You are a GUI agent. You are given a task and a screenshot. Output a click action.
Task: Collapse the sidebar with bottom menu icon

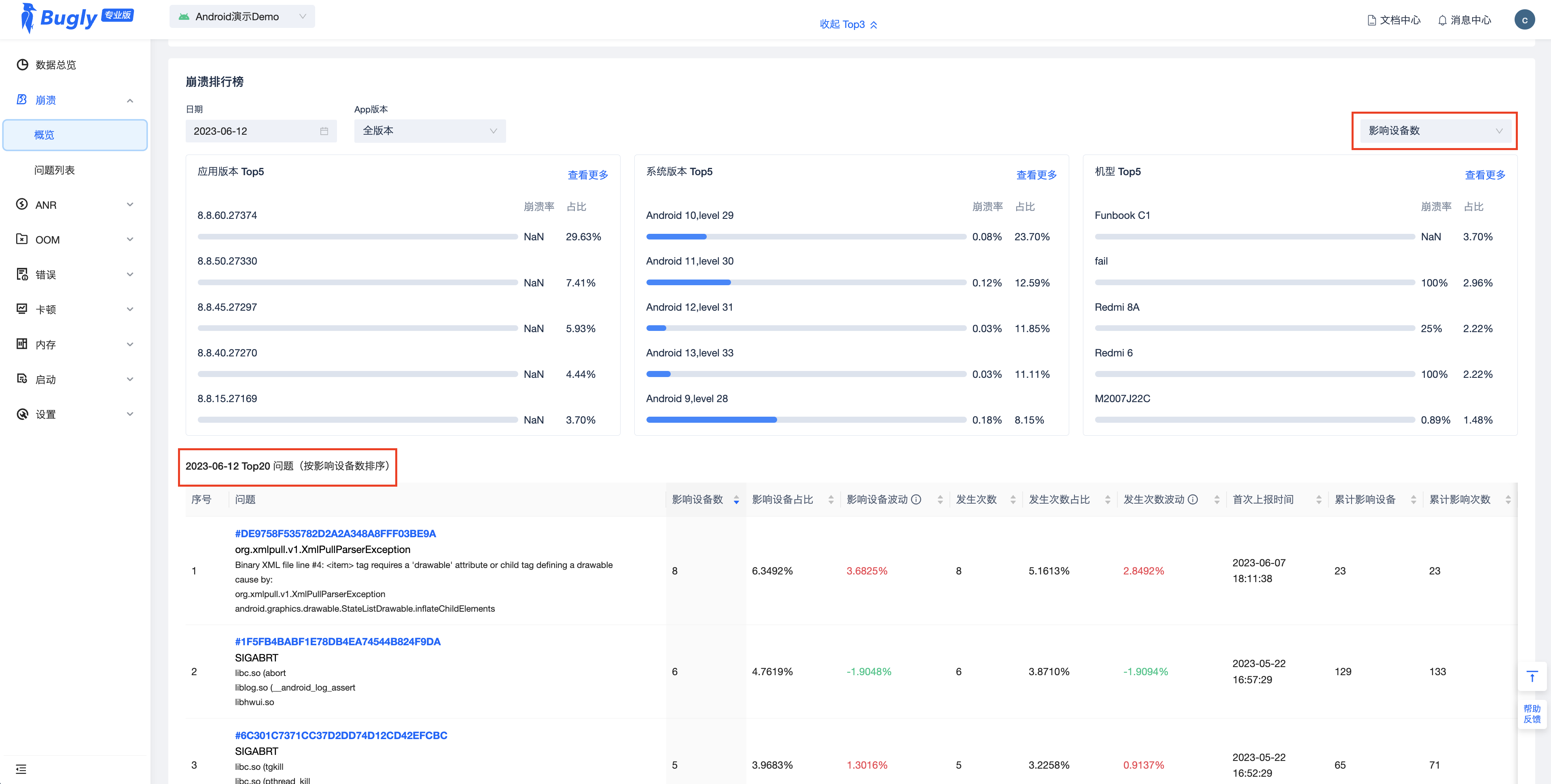pos(21,769)
